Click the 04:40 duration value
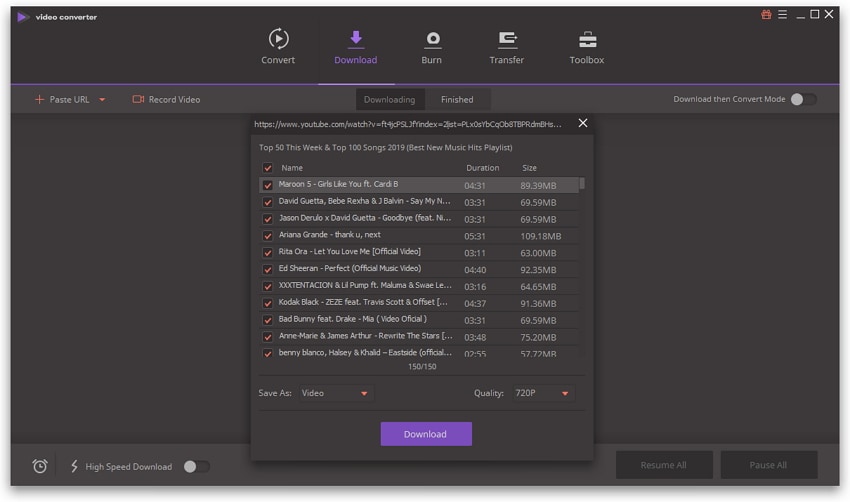Viewport: 850px width, 502px height. tap(475, 270)
